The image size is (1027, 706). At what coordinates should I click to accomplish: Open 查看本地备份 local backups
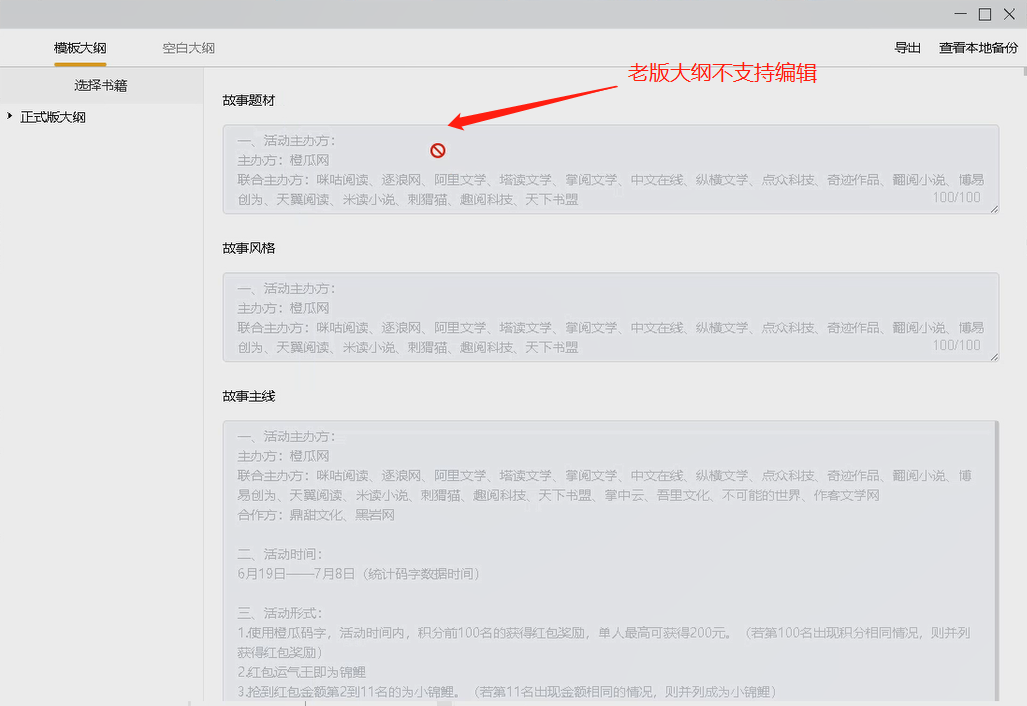[x=979, y=48]
